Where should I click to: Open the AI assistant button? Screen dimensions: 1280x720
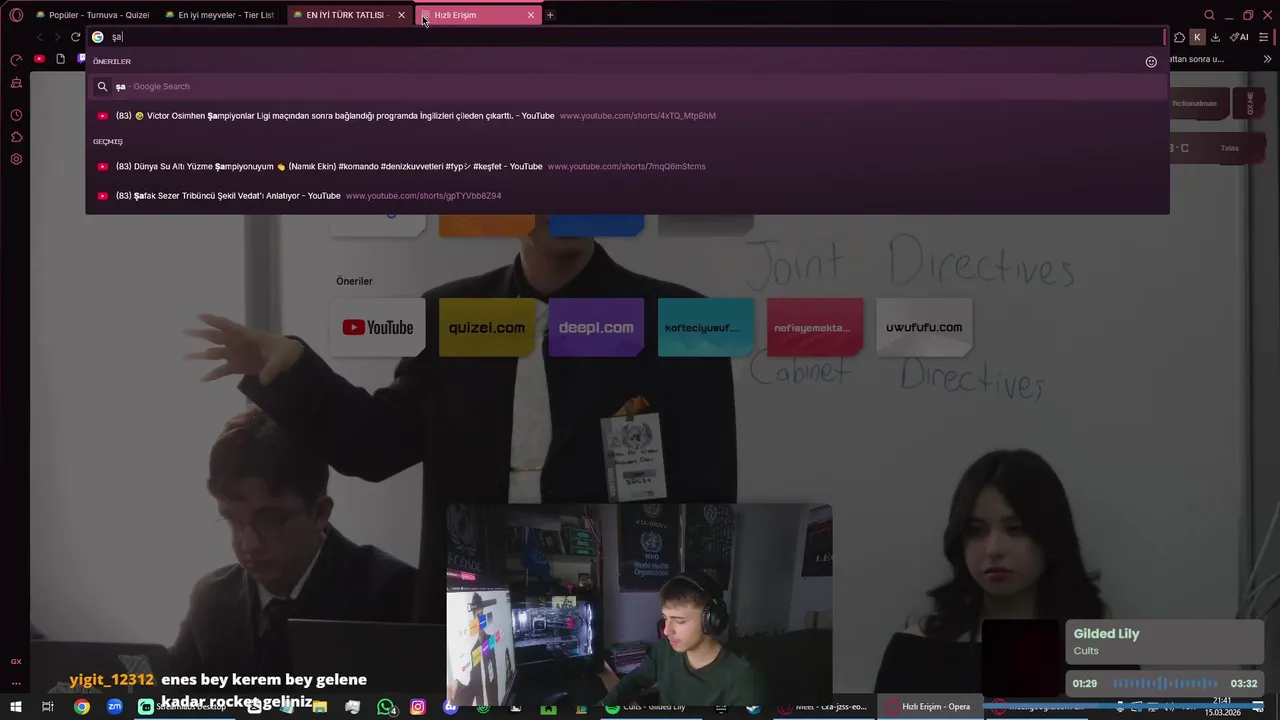tap(1239, 37)
